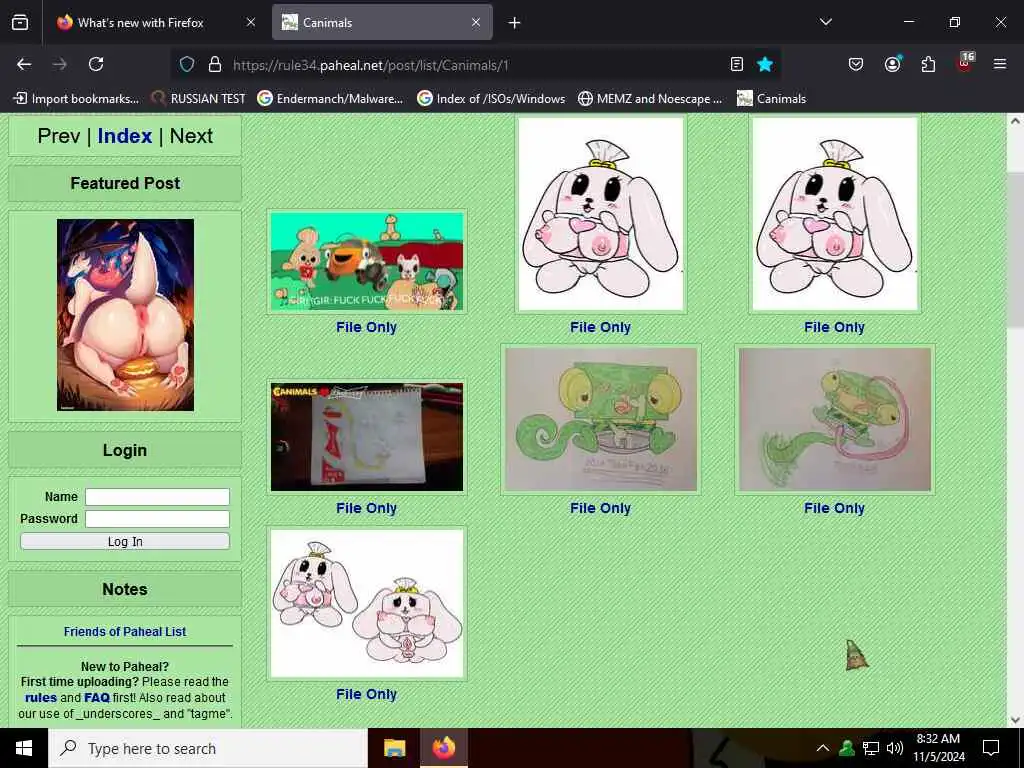1024x768 pixels.
Task: Go forward with the forward arrow
Action: 60,64
